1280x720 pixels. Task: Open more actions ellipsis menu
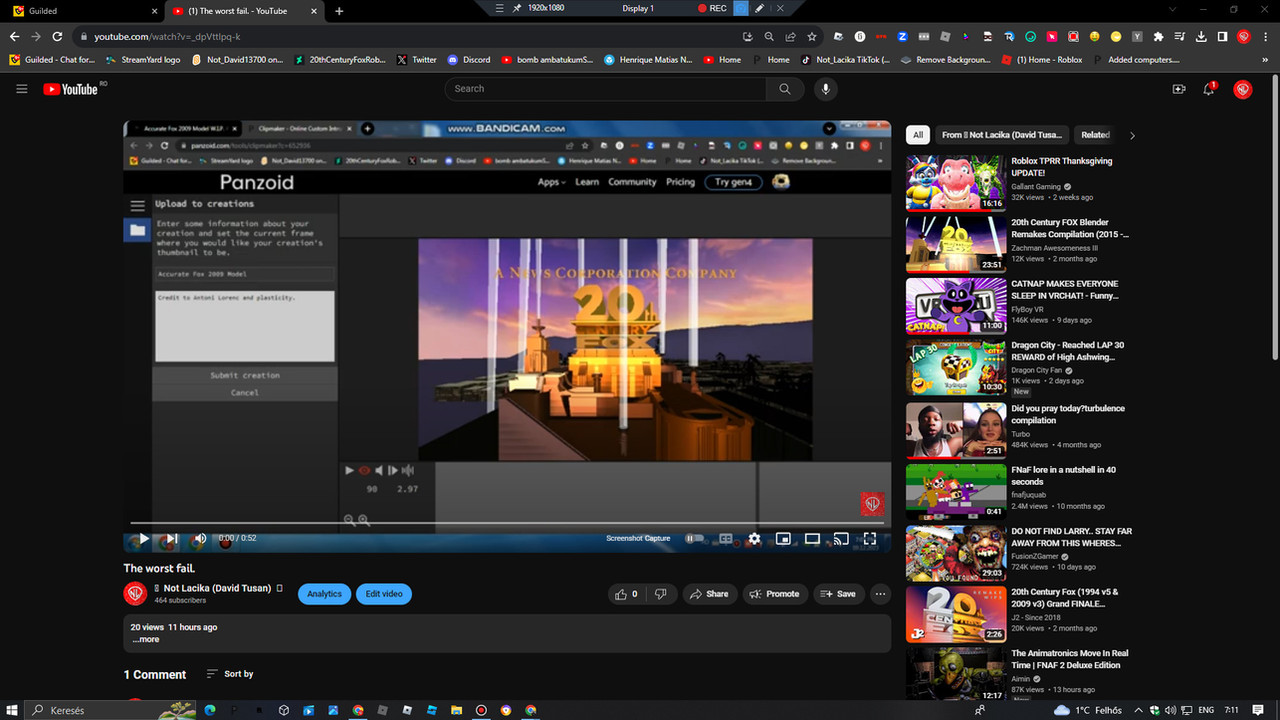(880, 594)
